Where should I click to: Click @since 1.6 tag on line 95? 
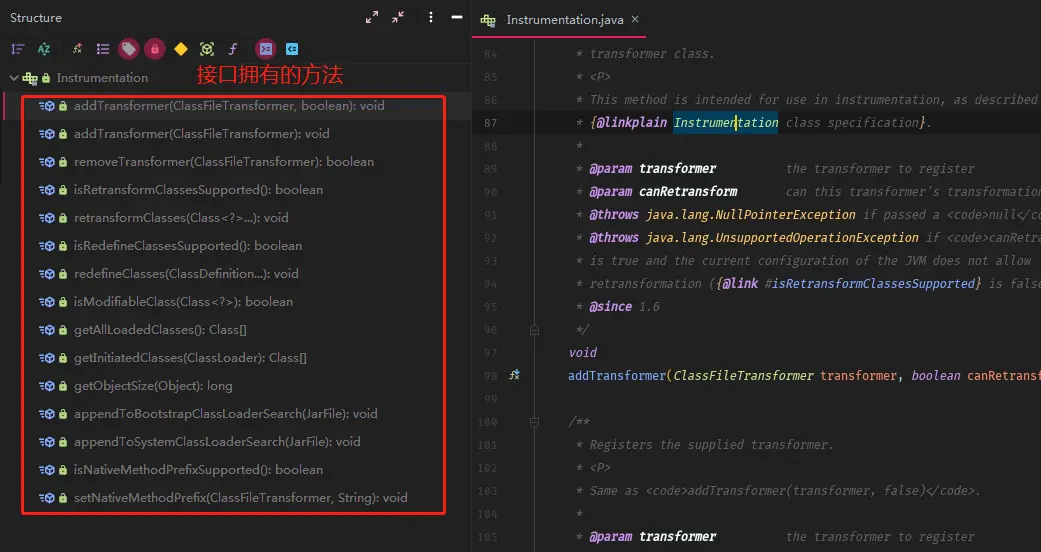624,307
